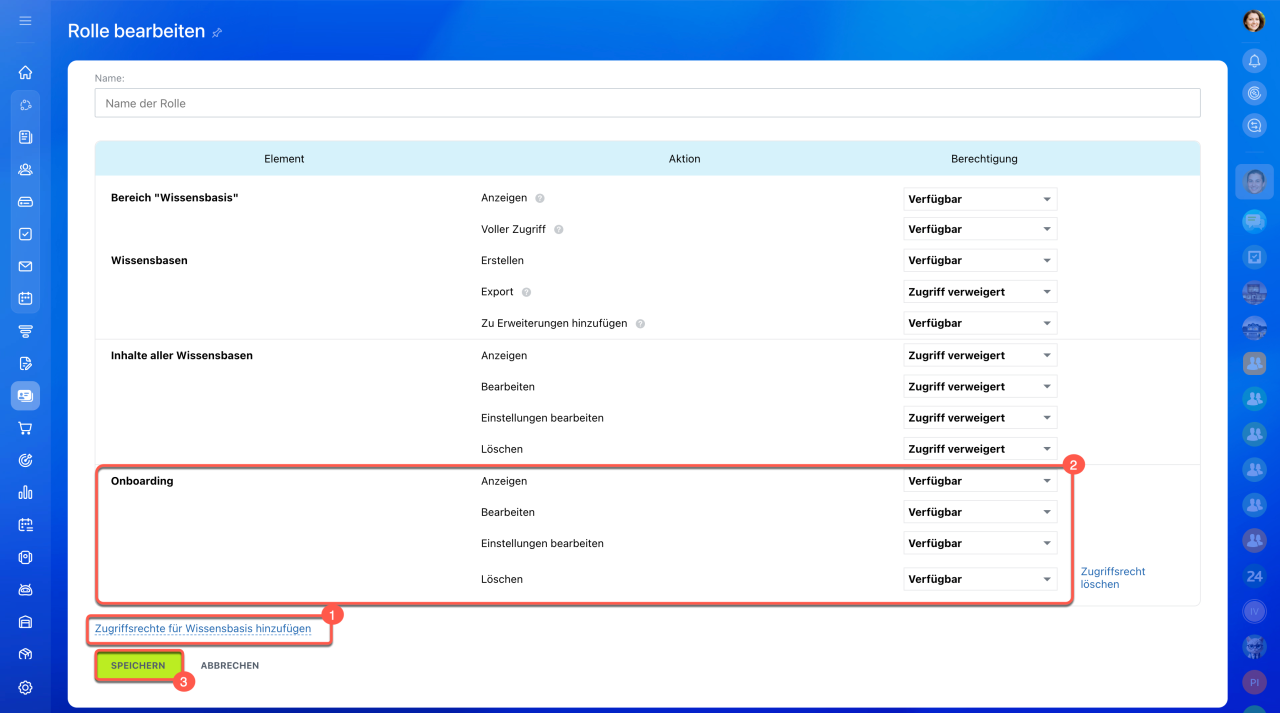Open Onboarding Anzeigen permission dropdown
The width and height of the screenshot is (1280, 713).
979,481
